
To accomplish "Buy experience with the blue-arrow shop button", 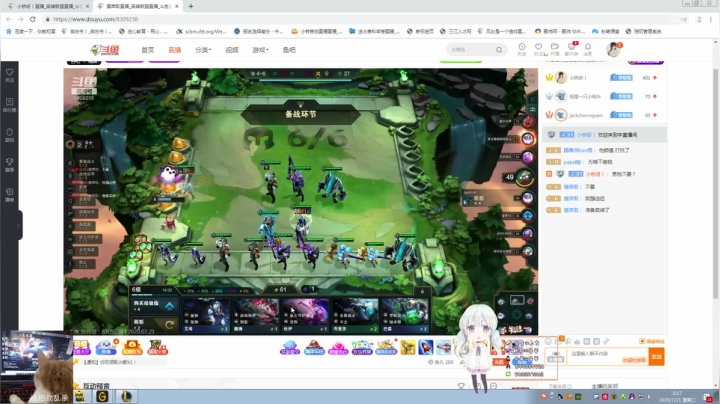I will pyautogui.click(x=153, y=306).
